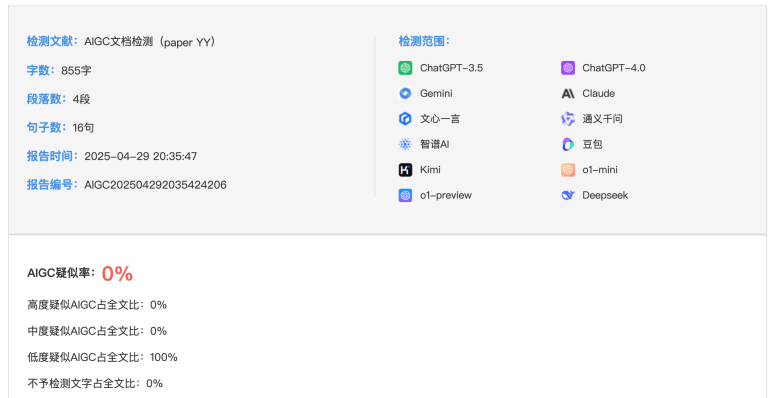
Task: Click the orange o1-mini icon
Action: [x=568, y=170]
